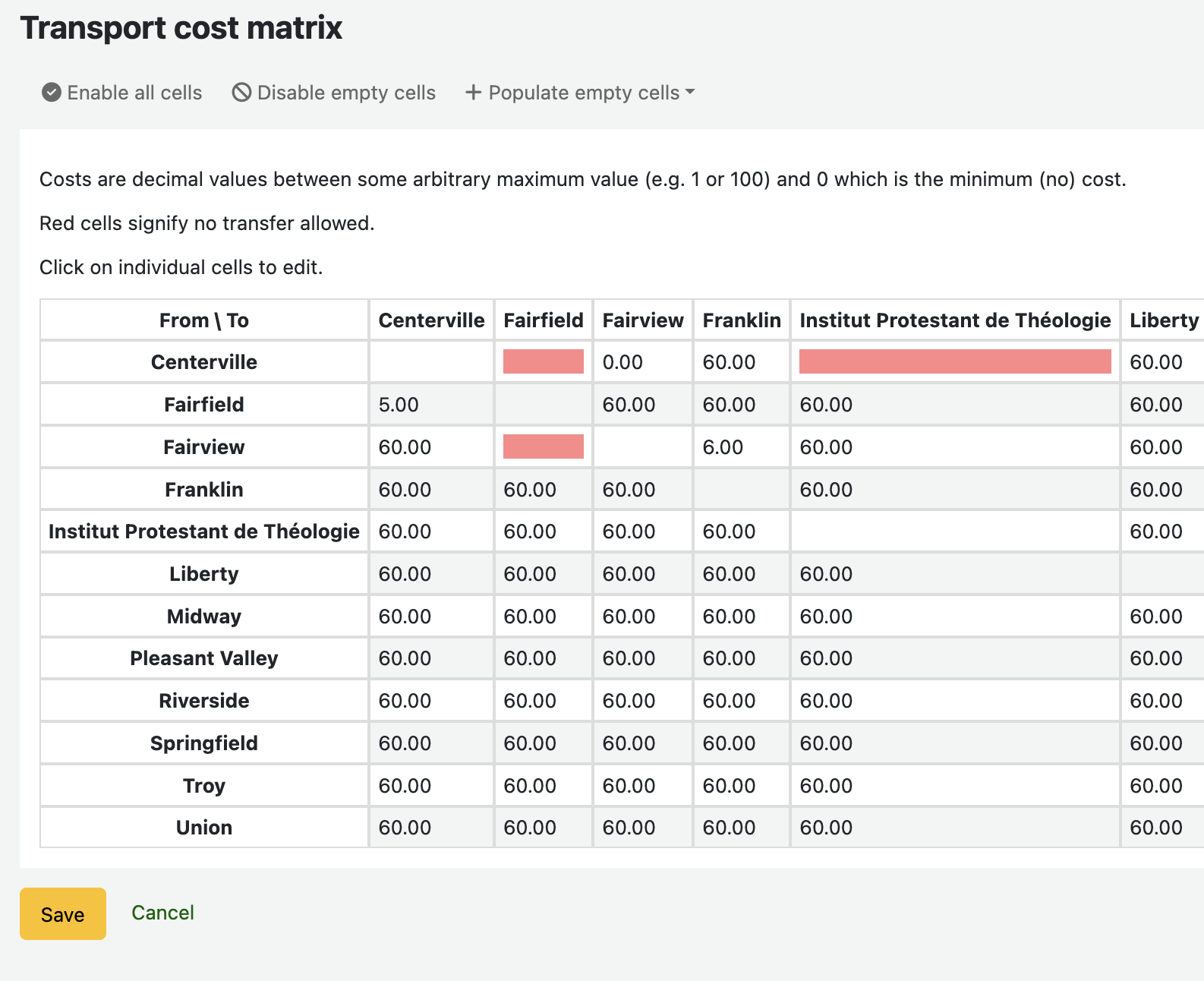Click the empty Franklin to Franklin cell
The width and height of the screenshot is (1204, 981).
click(x=741, y=490)
